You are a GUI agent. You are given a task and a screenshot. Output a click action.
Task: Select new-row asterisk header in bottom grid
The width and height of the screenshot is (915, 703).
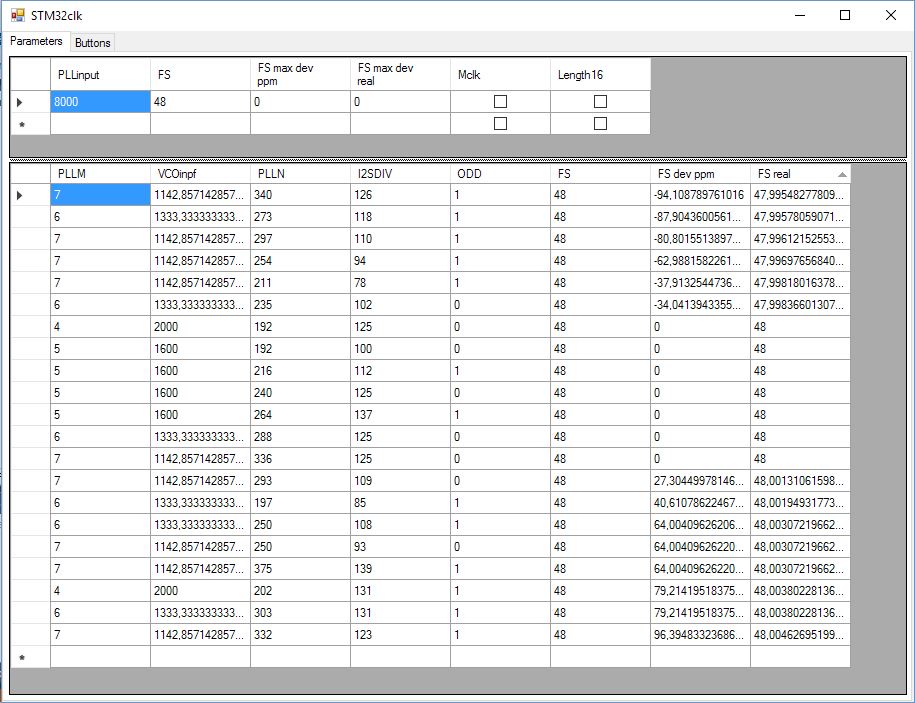30,657
